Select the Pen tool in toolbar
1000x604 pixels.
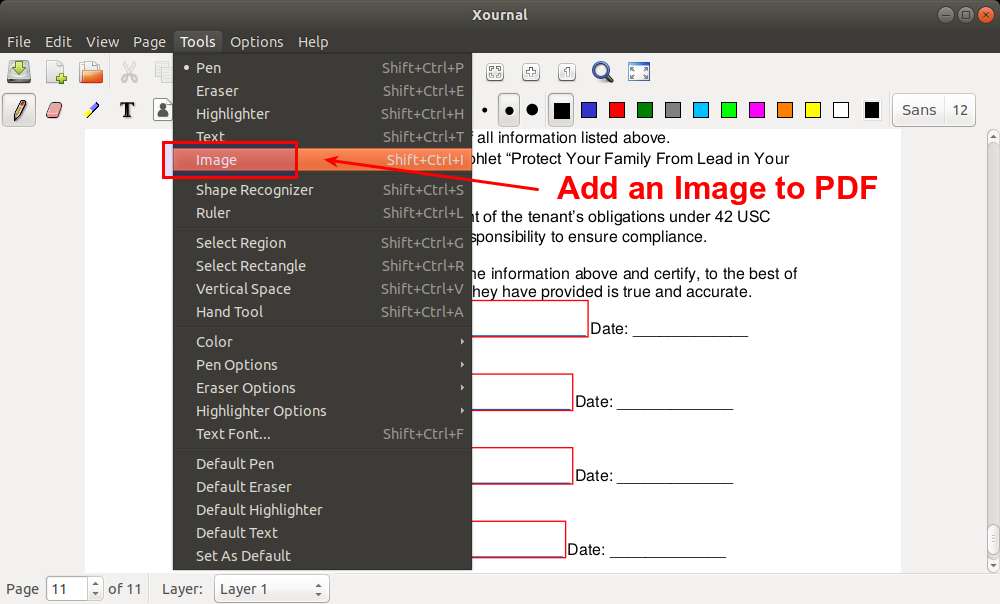coord(19,110)
